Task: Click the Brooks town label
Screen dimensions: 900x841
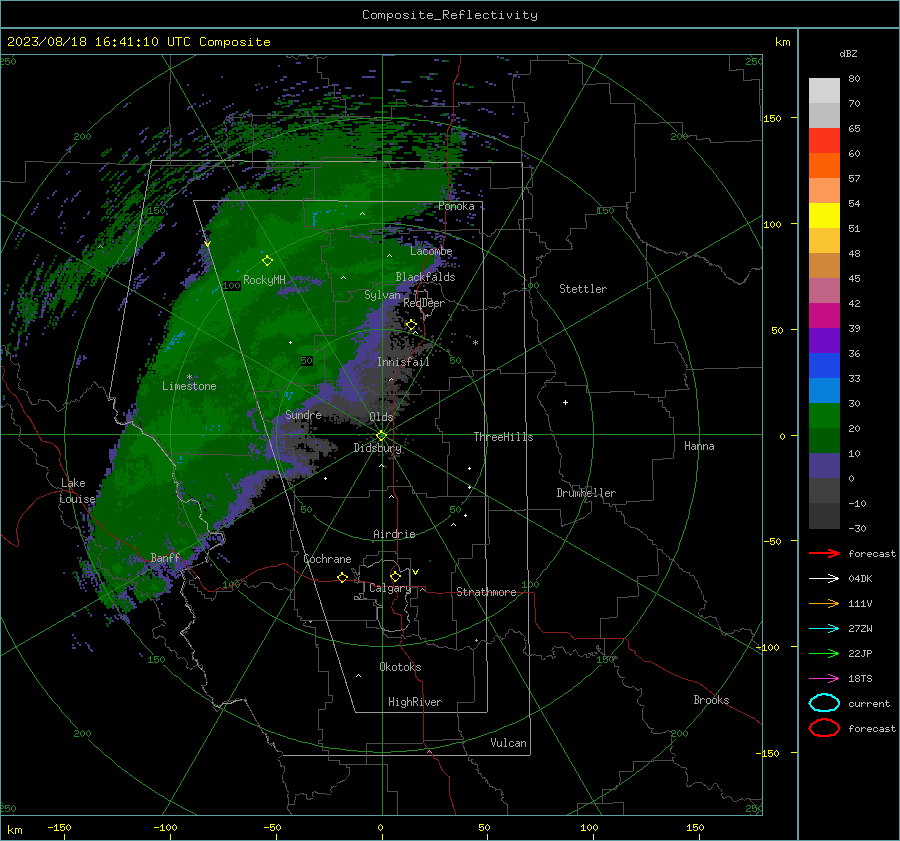Action: 711,700
